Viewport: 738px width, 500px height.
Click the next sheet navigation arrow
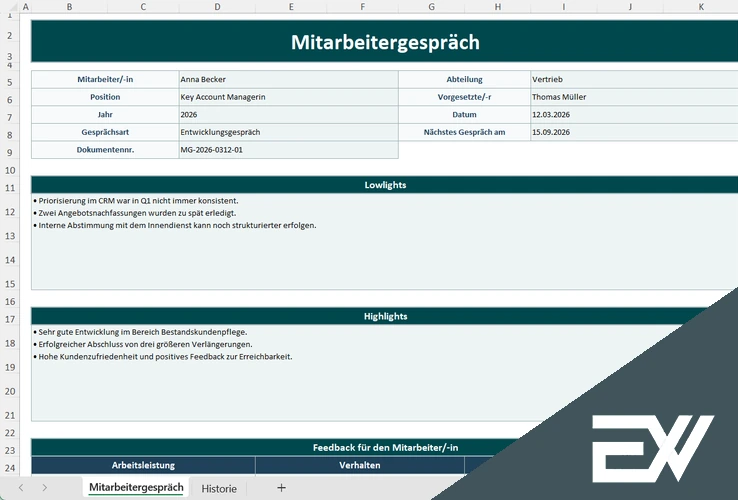44,488
